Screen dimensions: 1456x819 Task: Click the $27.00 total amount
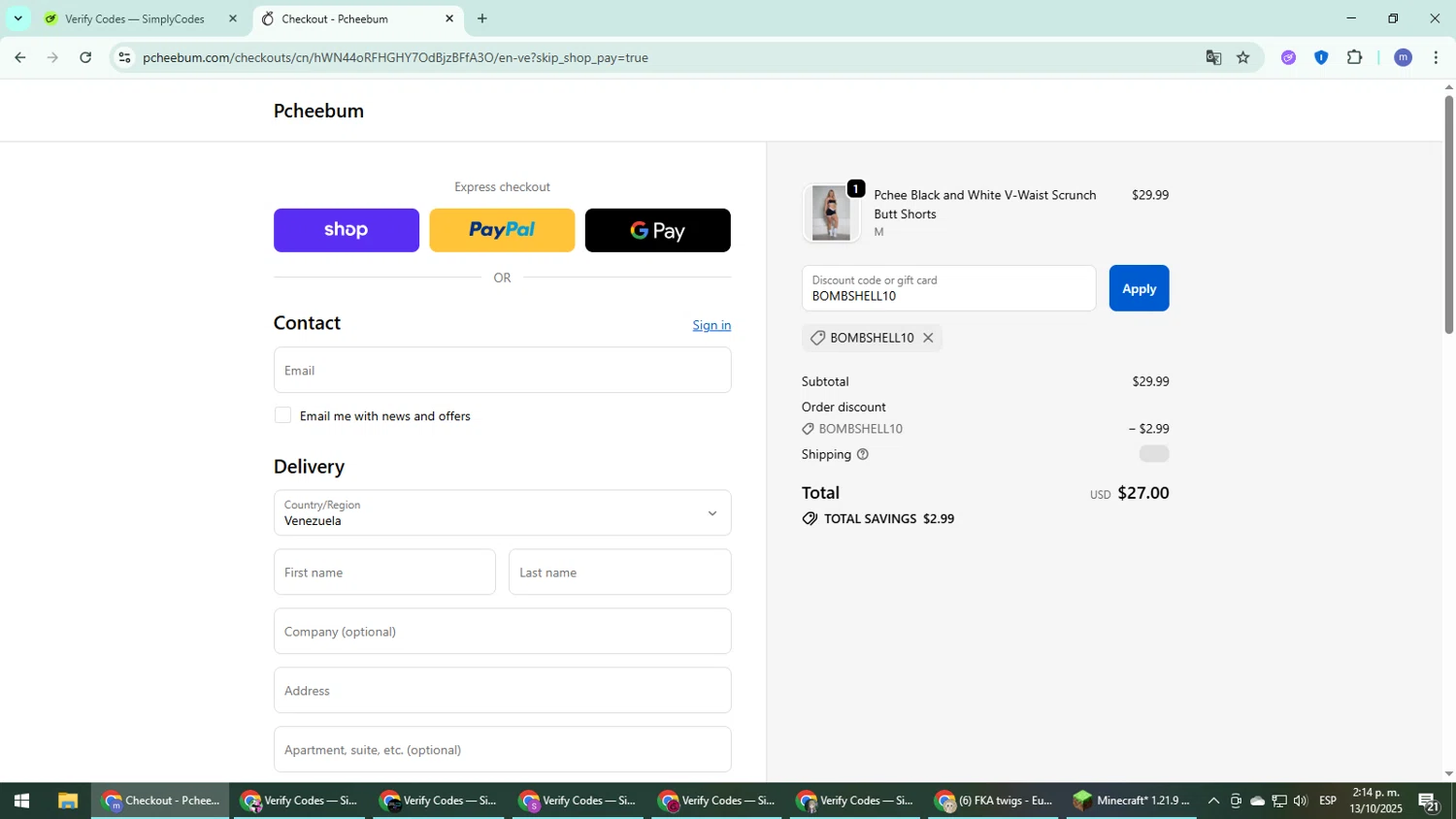(x=1143, y=493)
